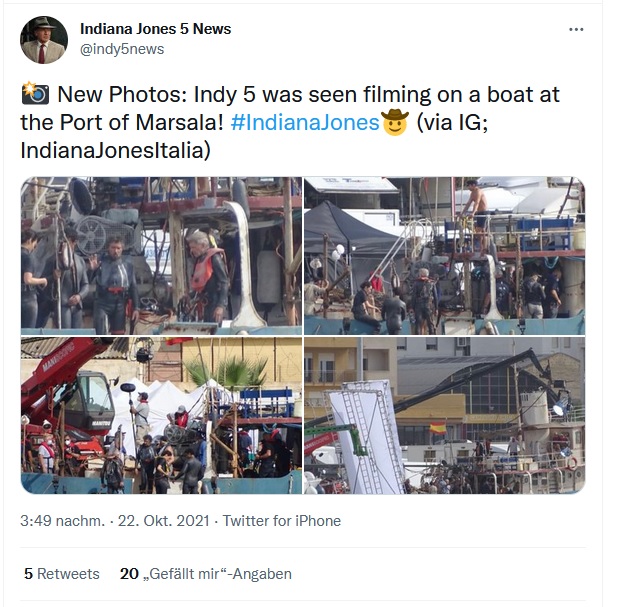This screenshot has width=630, height=607.
Task: Click the Indiana Jones 5 News profile avatar
Action: (44, 40)
